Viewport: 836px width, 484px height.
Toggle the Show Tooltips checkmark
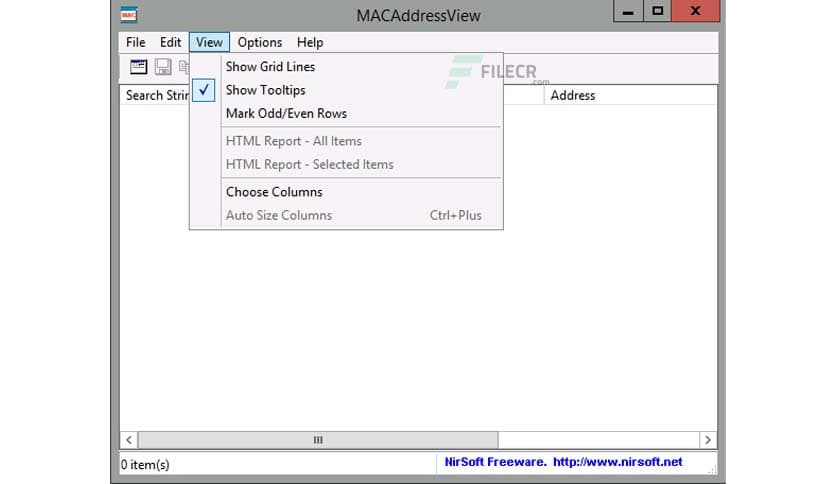(x=204, y=90)
